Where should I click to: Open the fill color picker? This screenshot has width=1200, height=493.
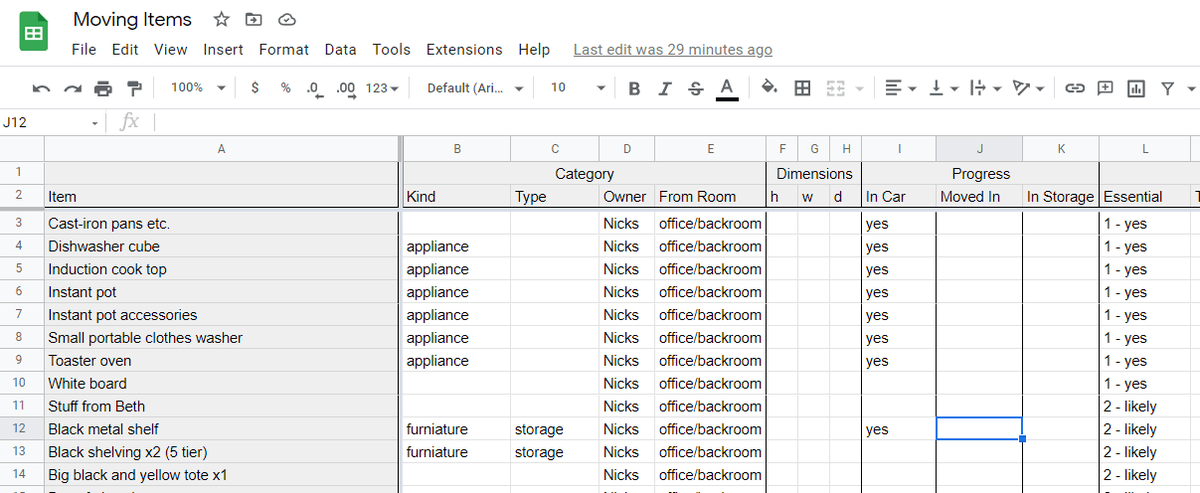click(x=769, y=88)
